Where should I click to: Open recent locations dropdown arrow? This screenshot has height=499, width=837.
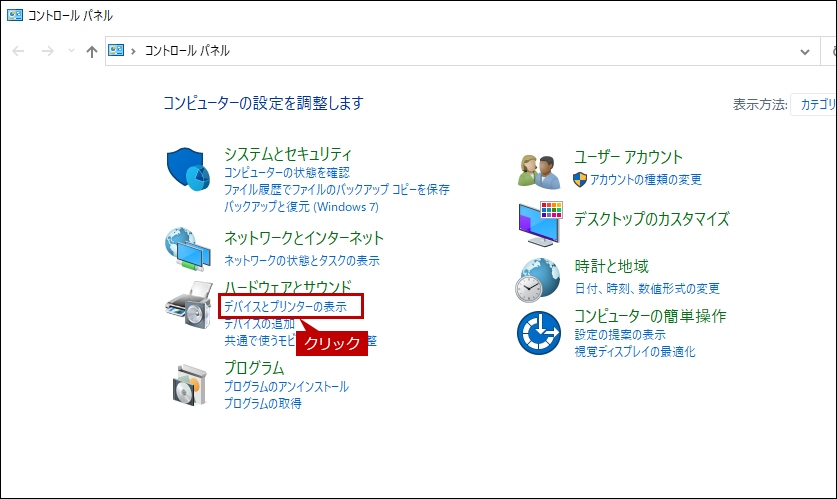tap(71, 51)
